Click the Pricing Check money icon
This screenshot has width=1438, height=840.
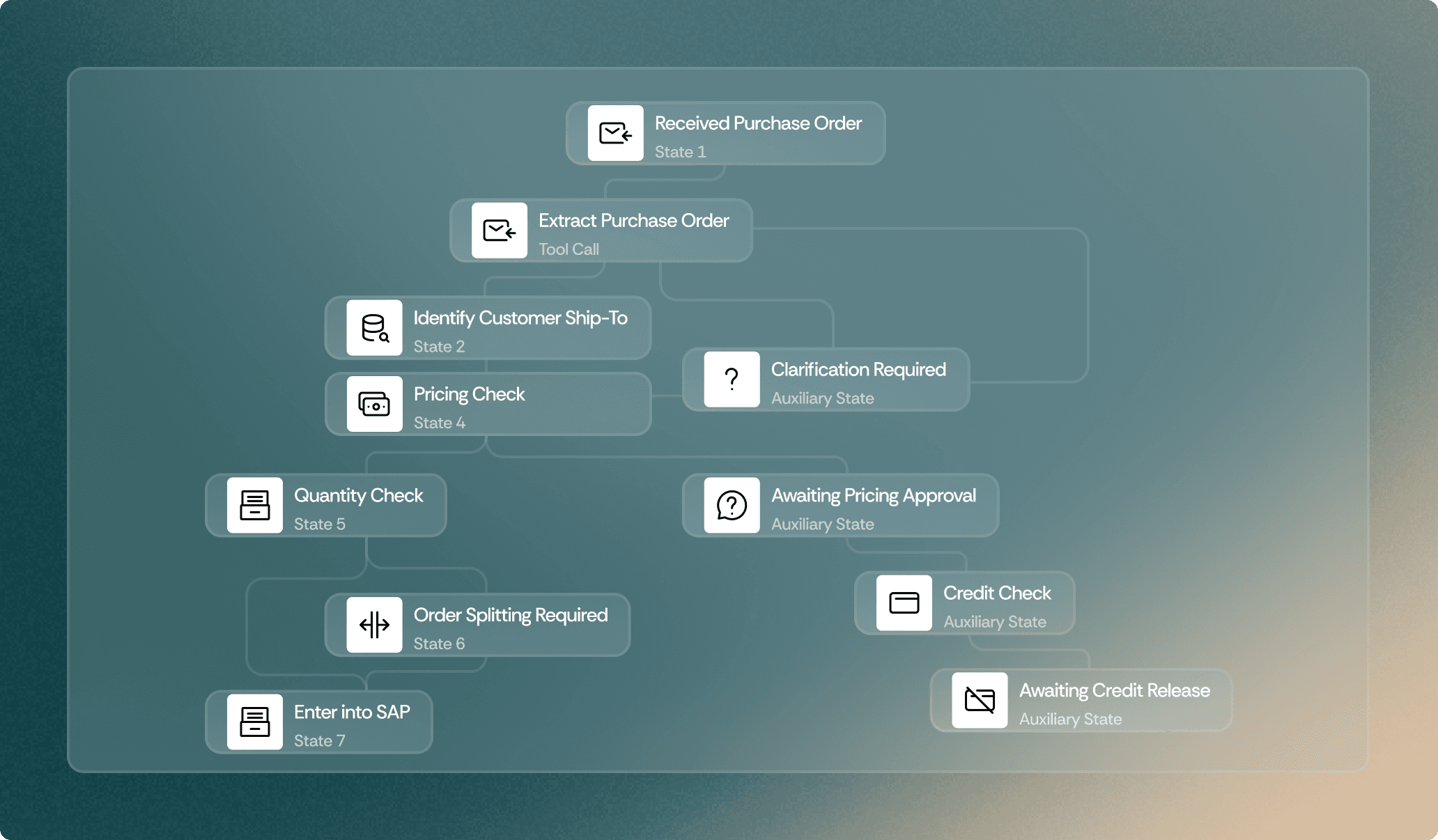(x=374, y=405)
